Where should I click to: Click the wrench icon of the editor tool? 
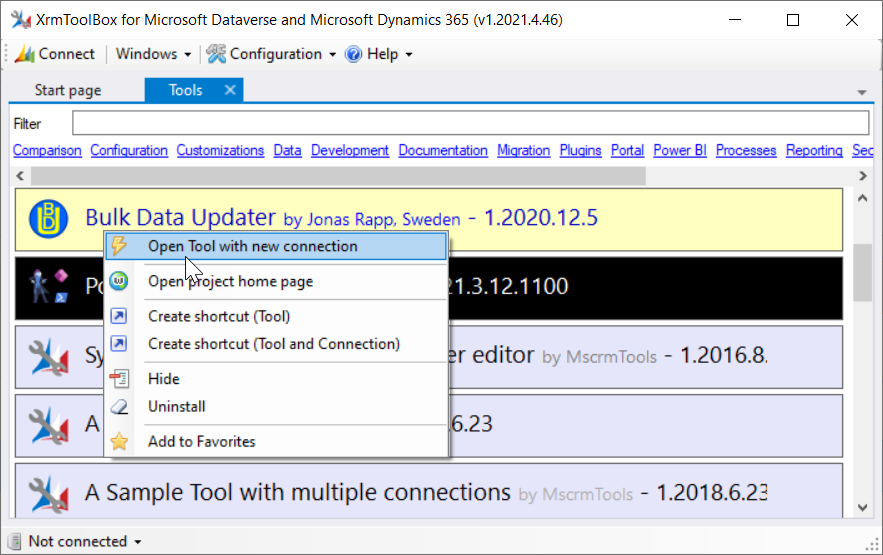pyautogui.click(x=48, y=356)
